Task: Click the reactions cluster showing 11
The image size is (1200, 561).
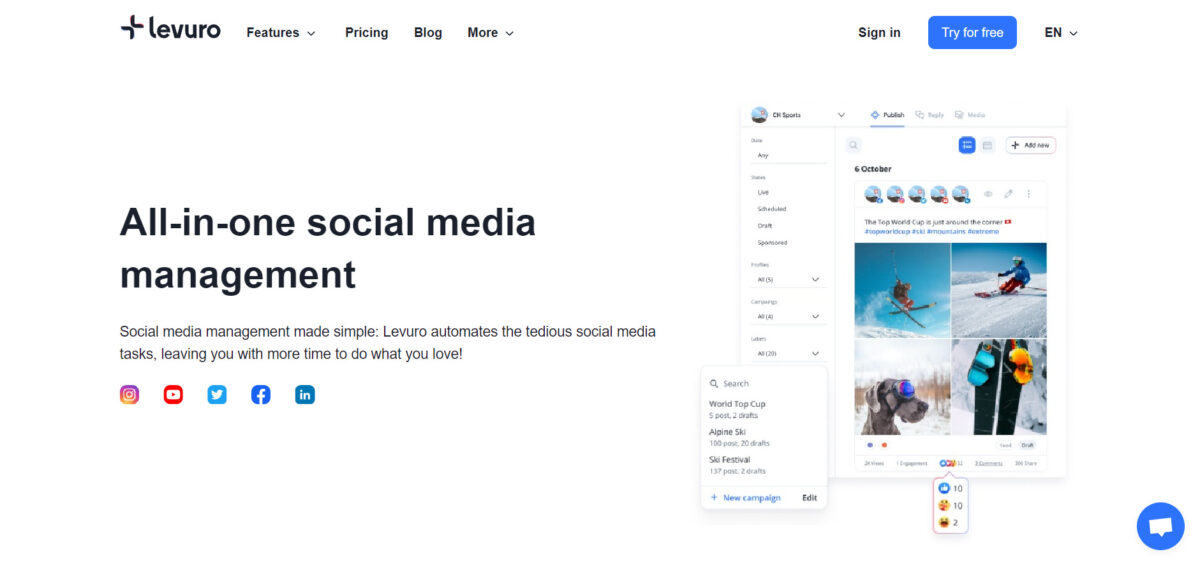Action: (x=951, y=463)
